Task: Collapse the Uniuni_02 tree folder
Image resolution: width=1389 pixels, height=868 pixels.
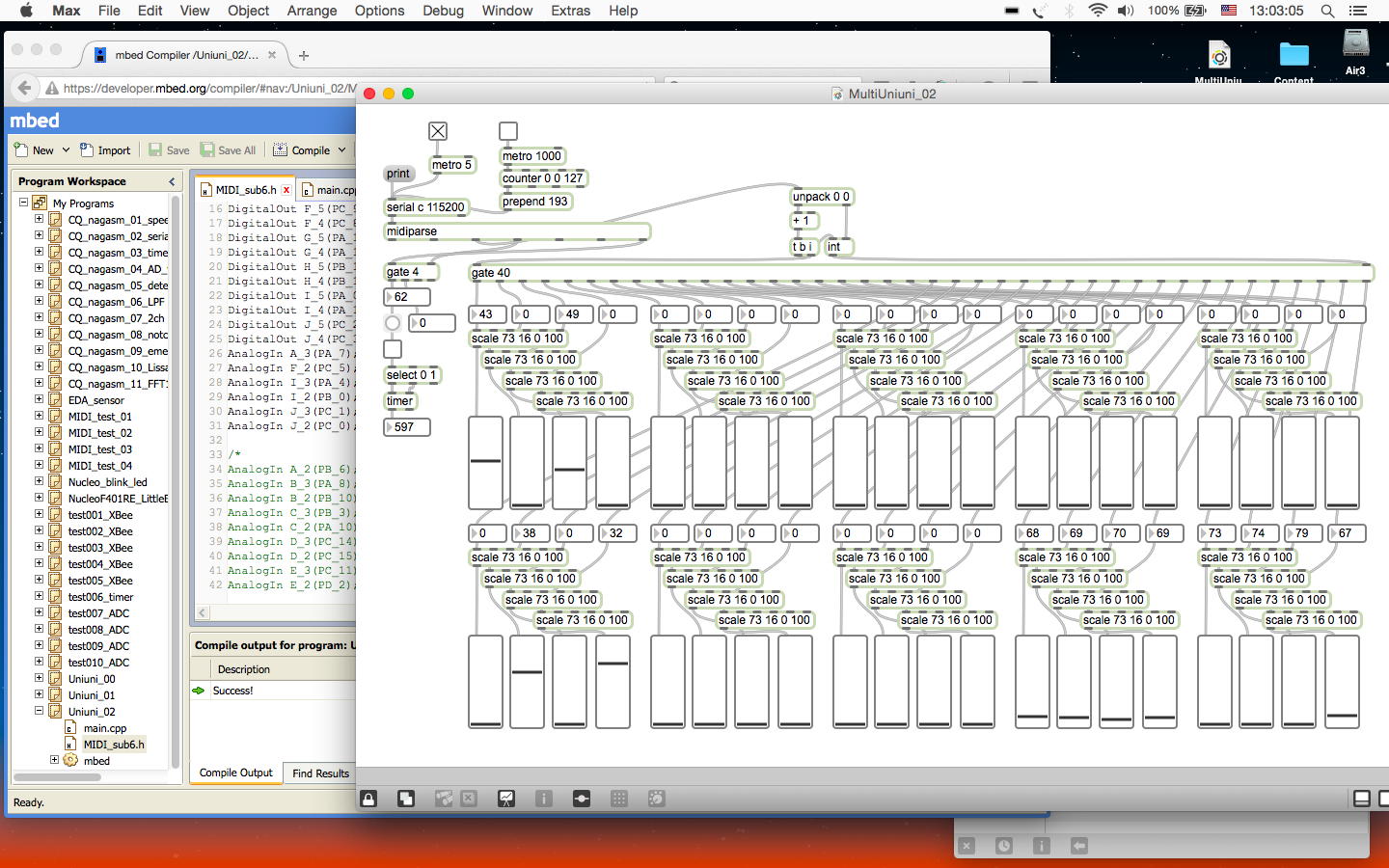Action: click(40, 711)
